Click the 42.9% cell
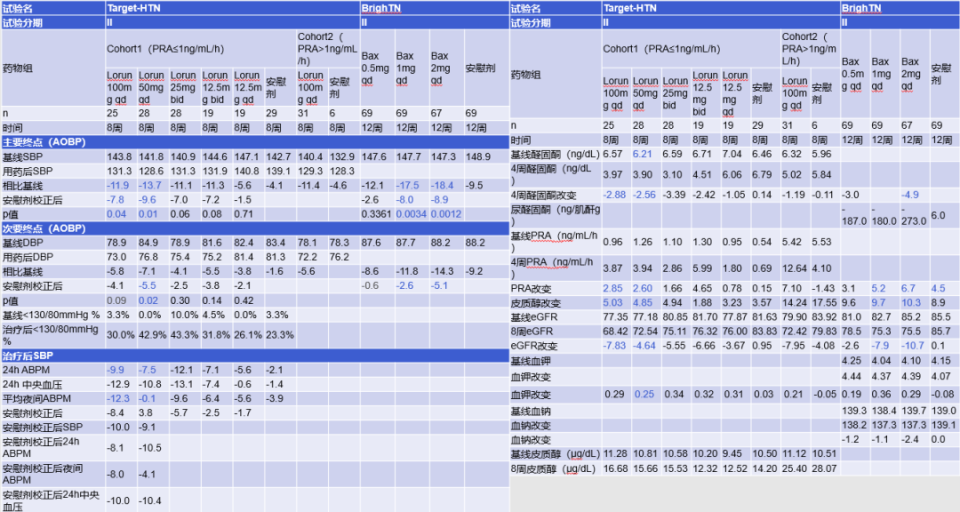The image size is (960, 512). pos(153,335)
